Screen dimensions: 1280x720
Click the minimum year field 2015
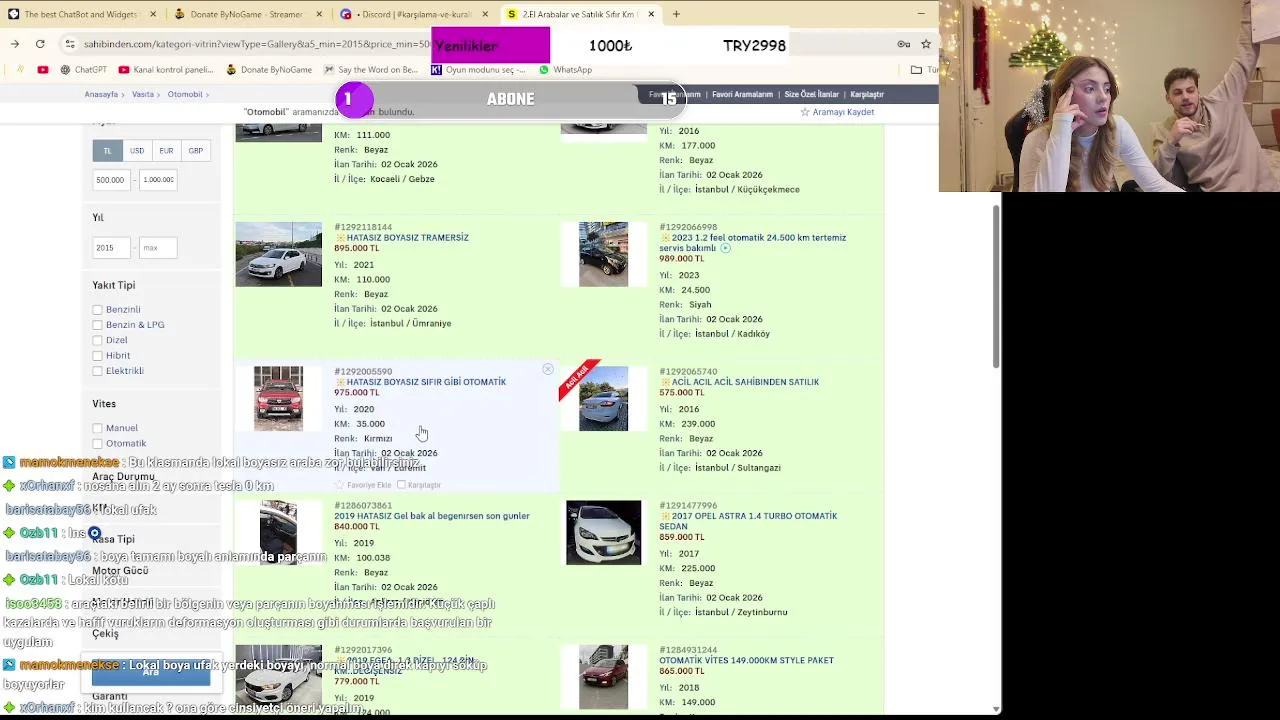coord(111,248)
